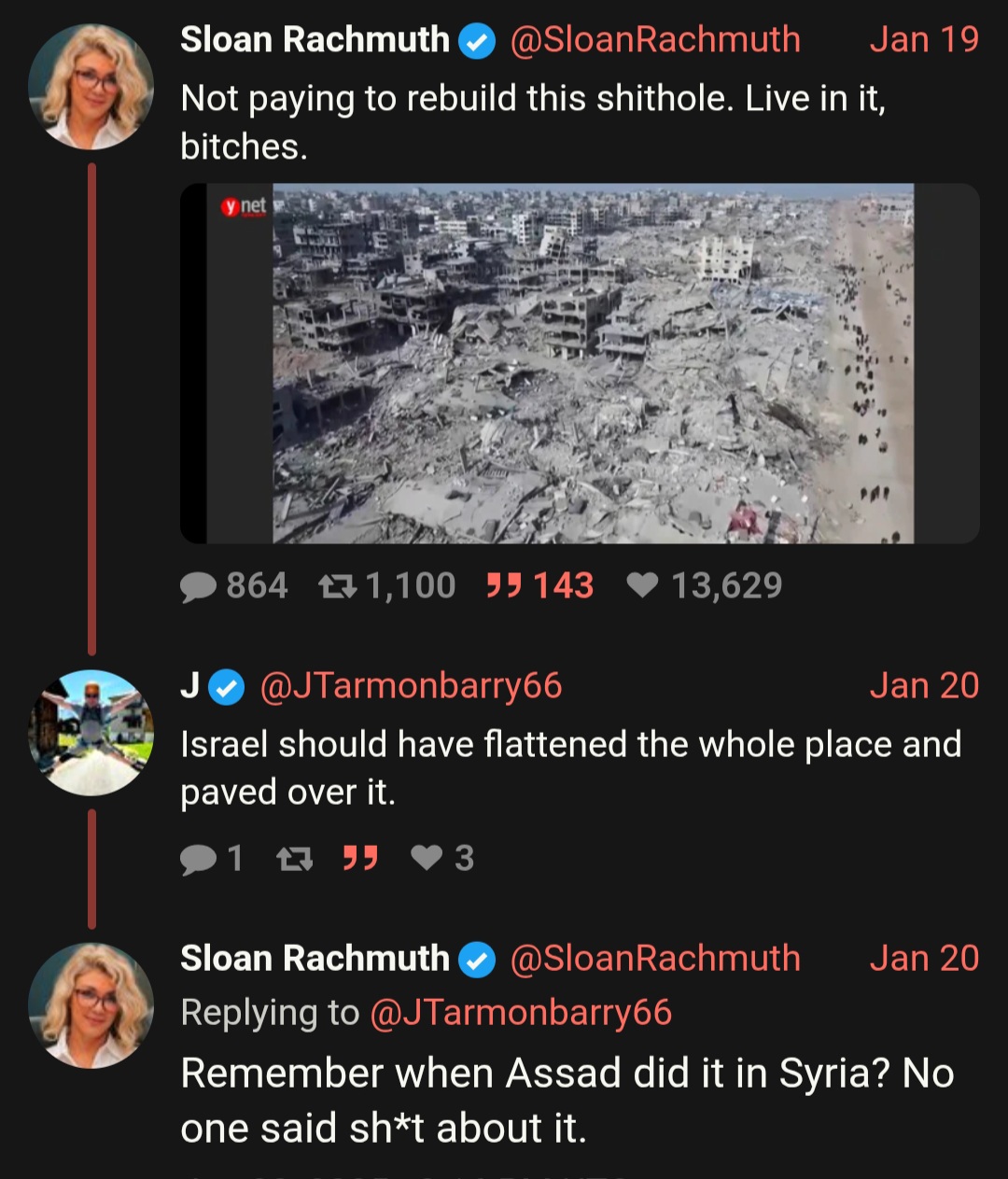Viewport: 1008px width, 1179px height.
Task: Open the @JTarmonbarry66 handle on J's post
Action: tap(411, 686)
